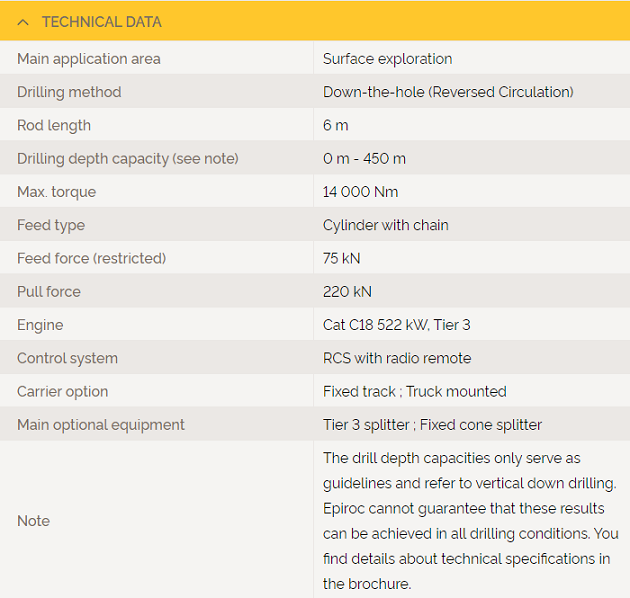This screenshot has height=598, width=630.
Task: Select Drilling depth capacity (see note) label
Action: coord(128,159)
